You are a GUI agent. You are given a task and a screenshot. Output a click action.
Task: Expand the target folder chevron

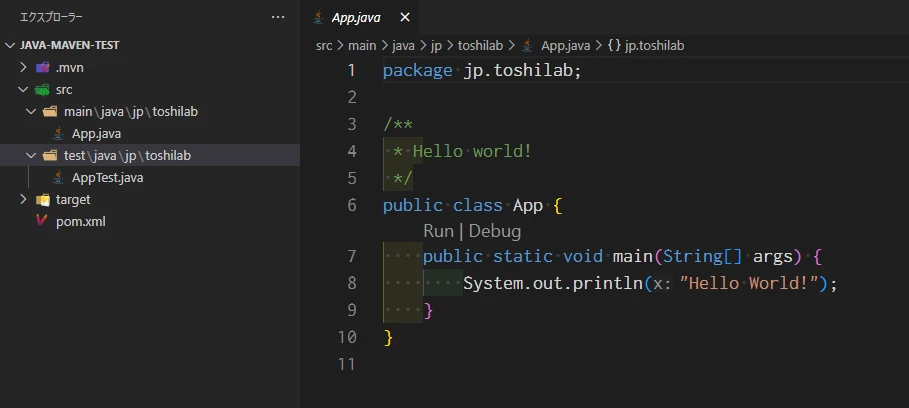23,199
